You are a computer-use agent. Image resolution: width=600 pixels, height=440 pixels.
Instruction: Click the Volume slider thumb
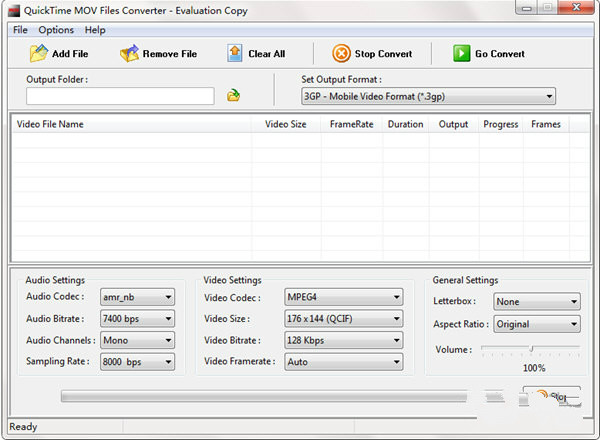531,348
